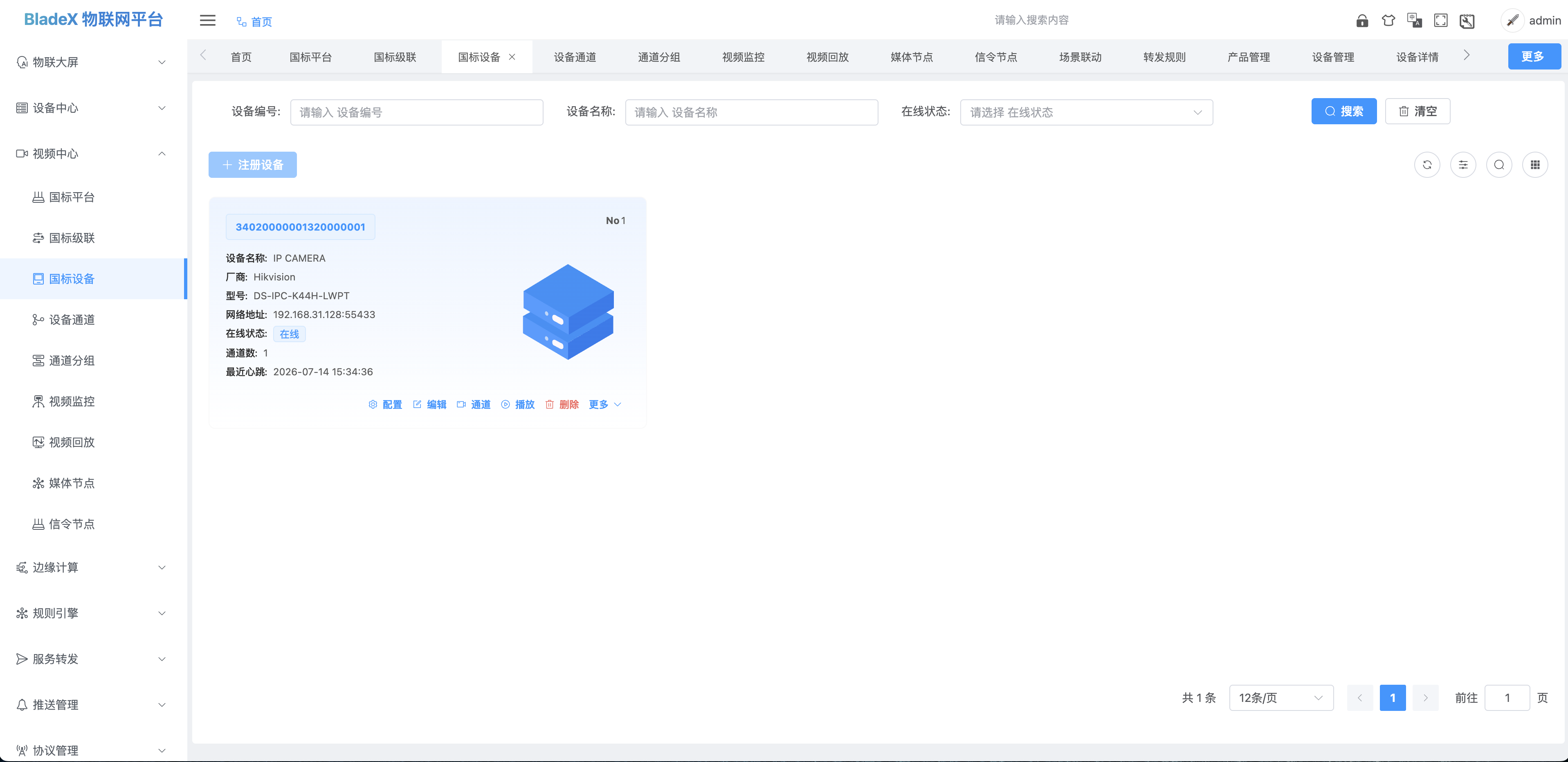Open the theme shirt icon

coord(1388,21)
